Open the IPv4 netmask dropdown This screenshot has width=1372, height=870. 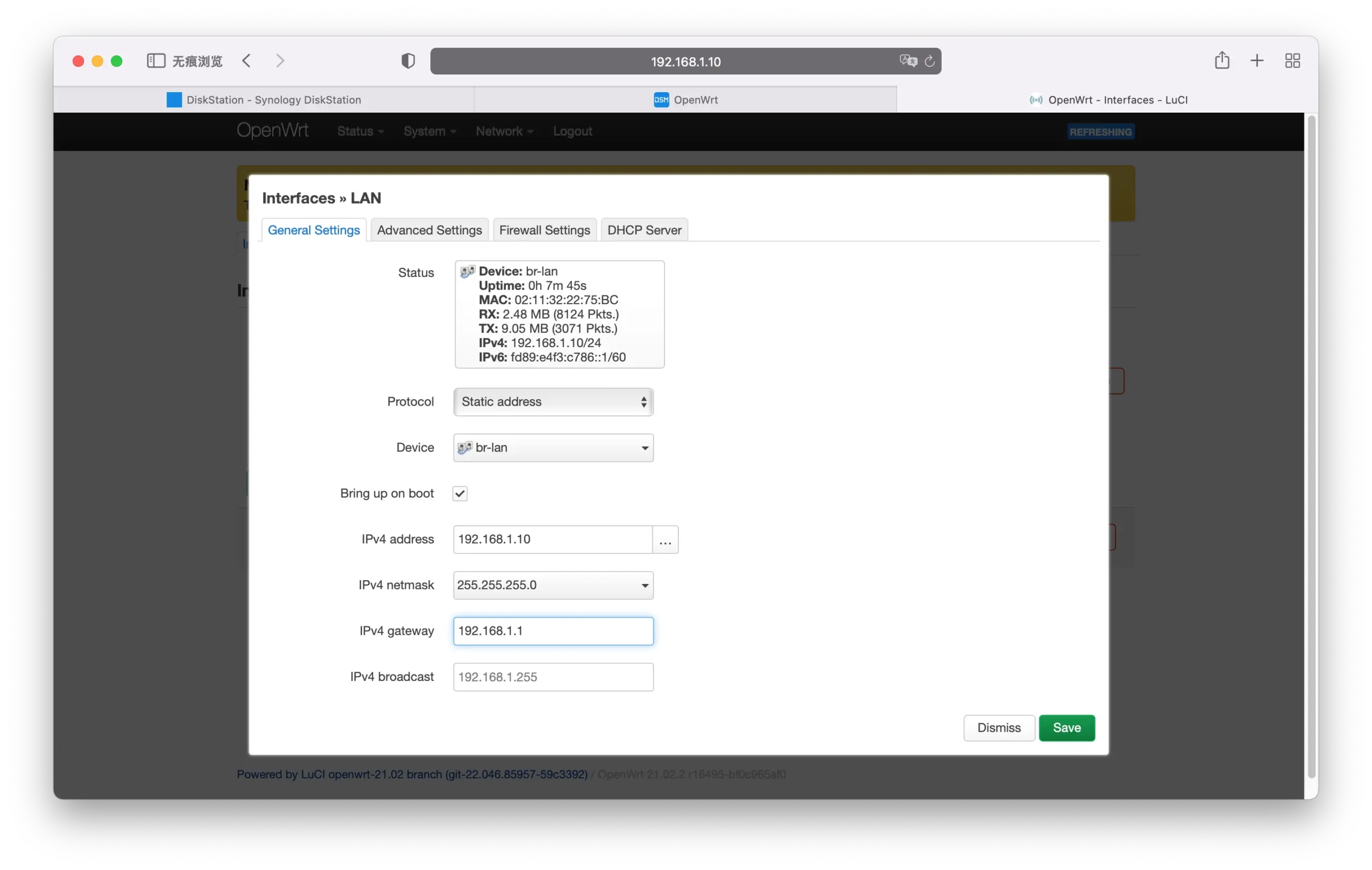pos(553,585)
